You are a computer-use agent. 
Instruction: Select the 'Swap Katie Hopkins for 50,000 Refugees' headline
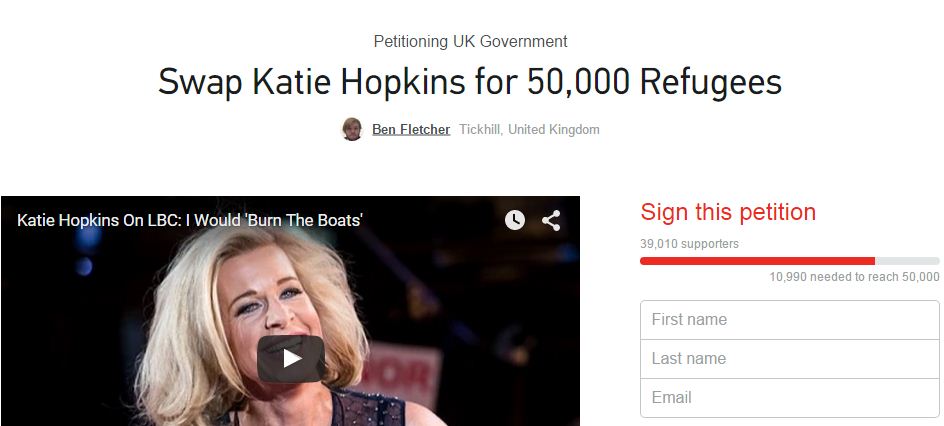click(470, 82)
